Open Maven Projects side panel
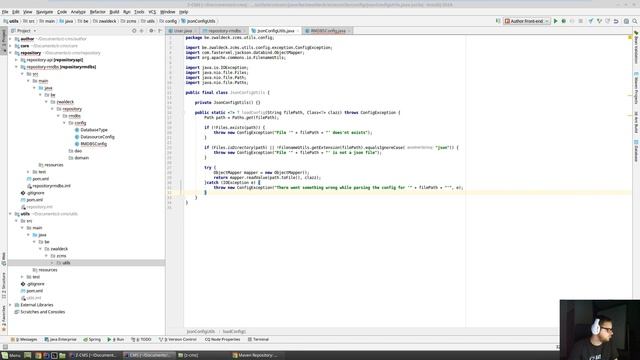640x360 pixels. coord(636,87)
